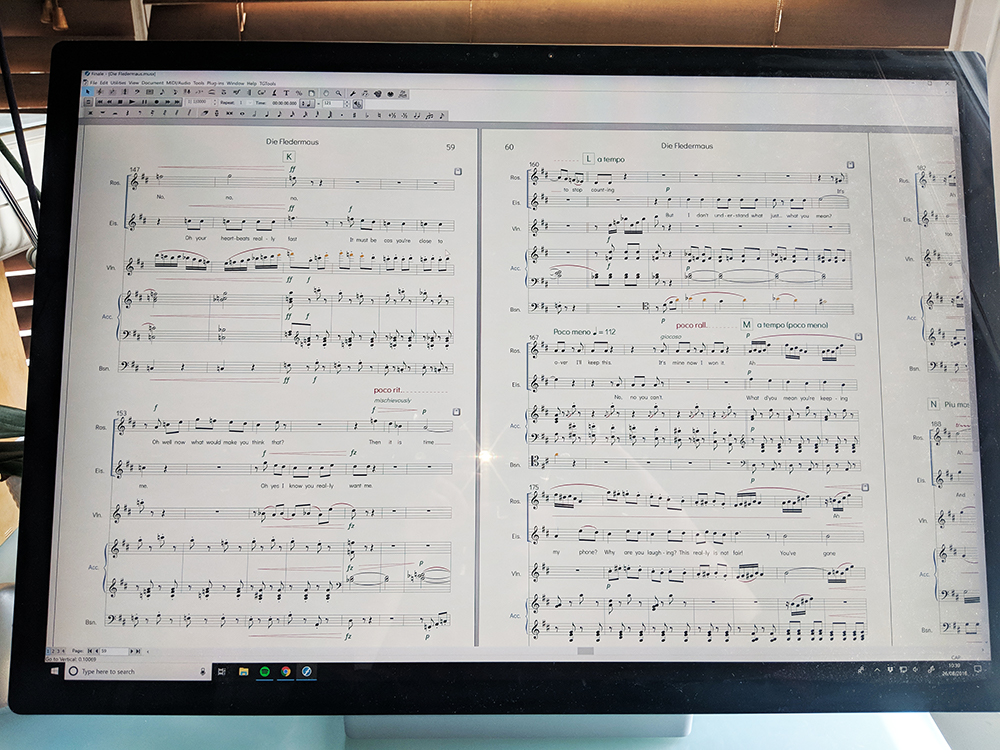Click the 'poco rit.' expression text

(387, 390)
